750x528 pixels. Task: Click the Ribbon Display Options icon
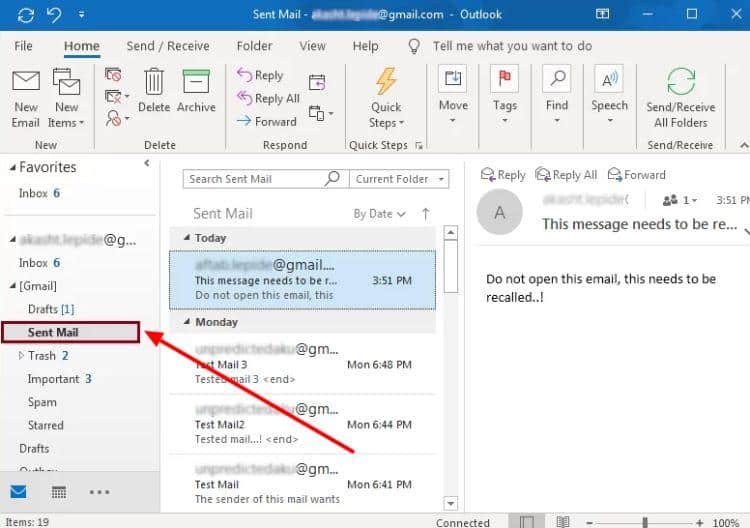coord(602,14)
